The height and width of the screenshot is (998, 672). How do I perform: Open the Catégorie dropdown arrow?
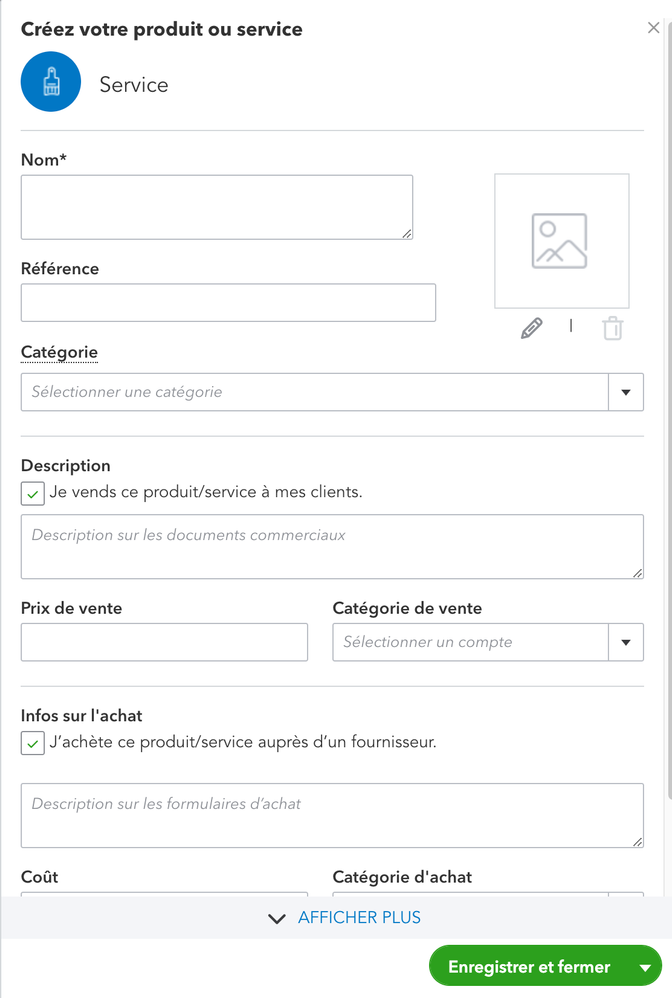click(625, 392)
